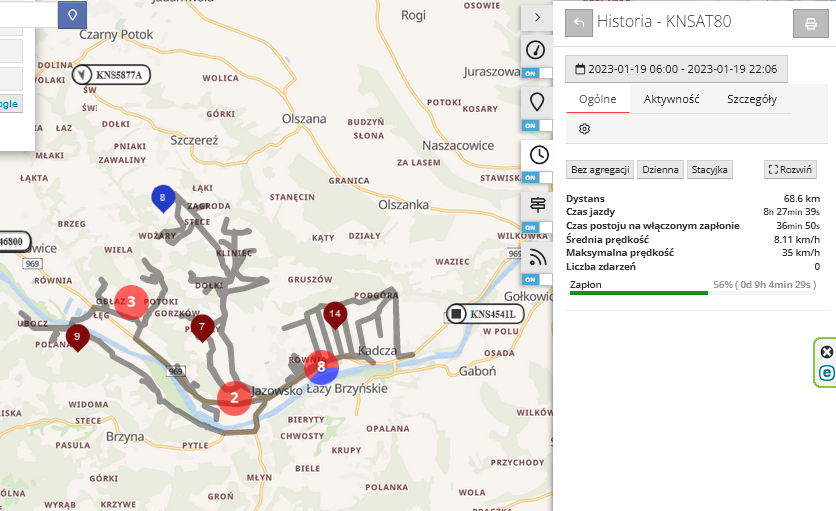Screen dimensions: 836x511
Task: Click the green Zapłon progress bar
Action: [639, 293]
